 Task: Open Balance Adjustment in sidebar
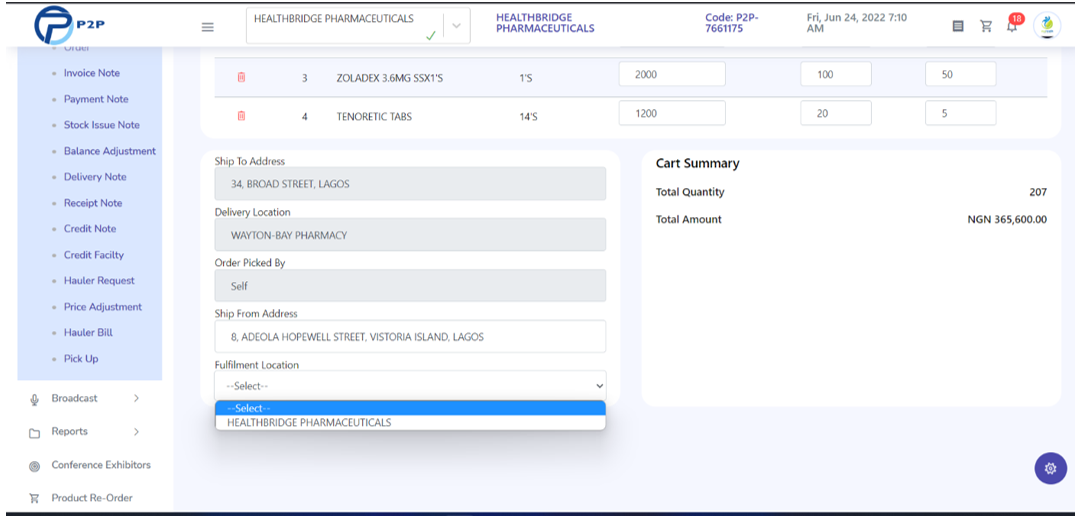click(x=109, y=151)
